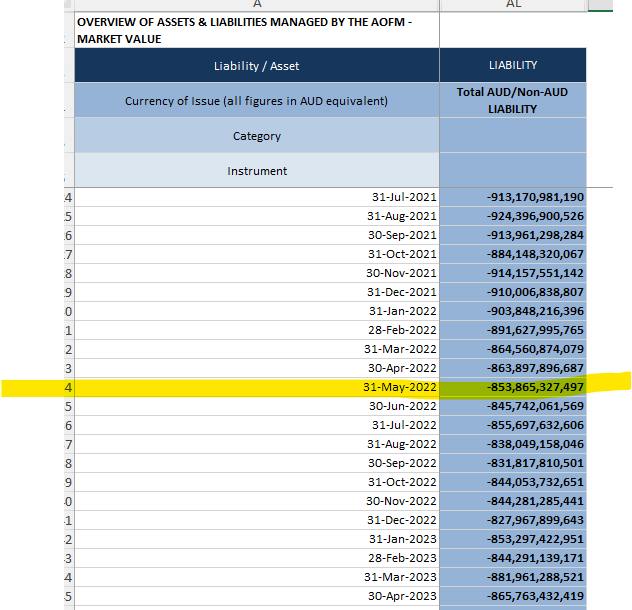The width and height of the screenshot is (632, 610).
Task: Select the row header beside 31-Aug-2021
Action: [69, 216]
